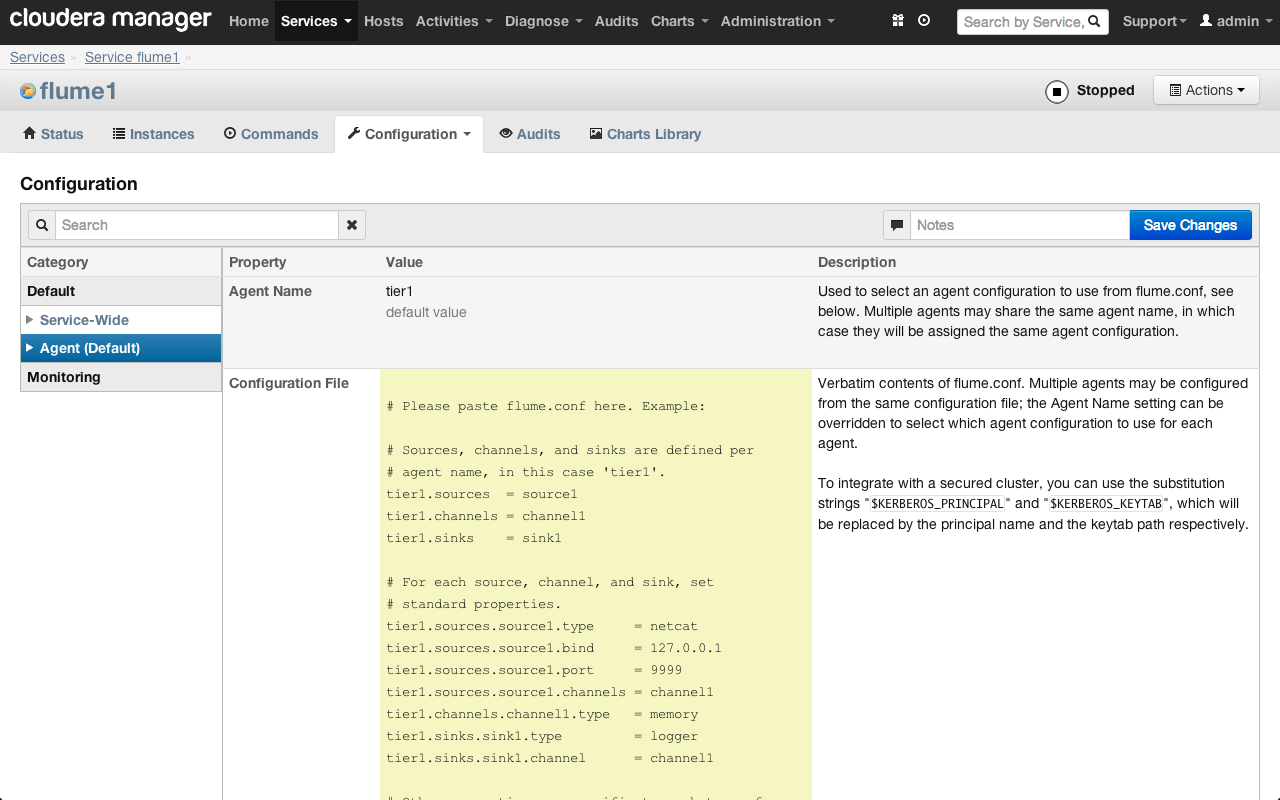Select the Default category header

pyautogui.click(x=121, y=291)
